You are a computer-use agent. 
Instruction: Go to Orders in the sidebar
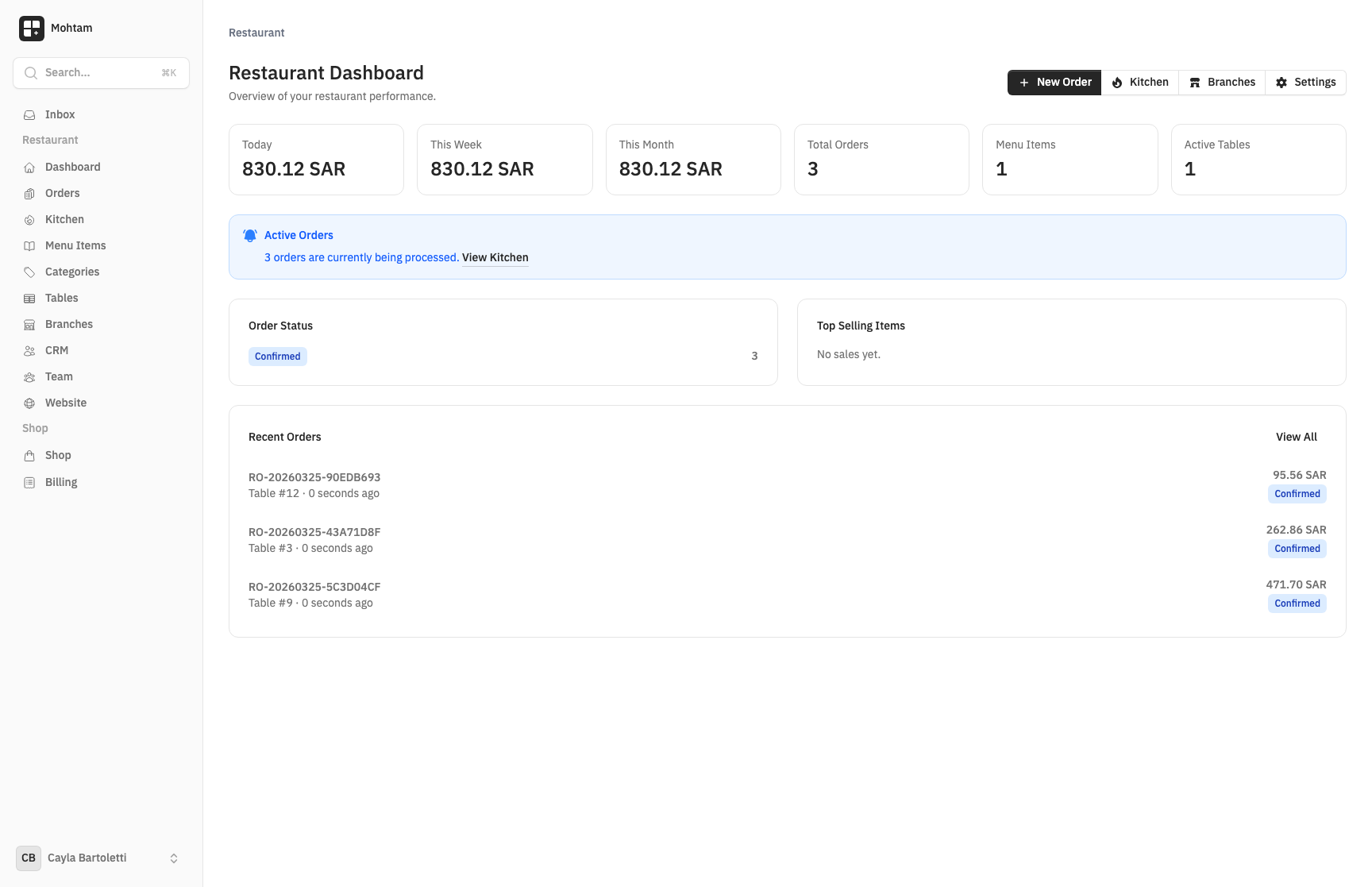tap(62, 193)
